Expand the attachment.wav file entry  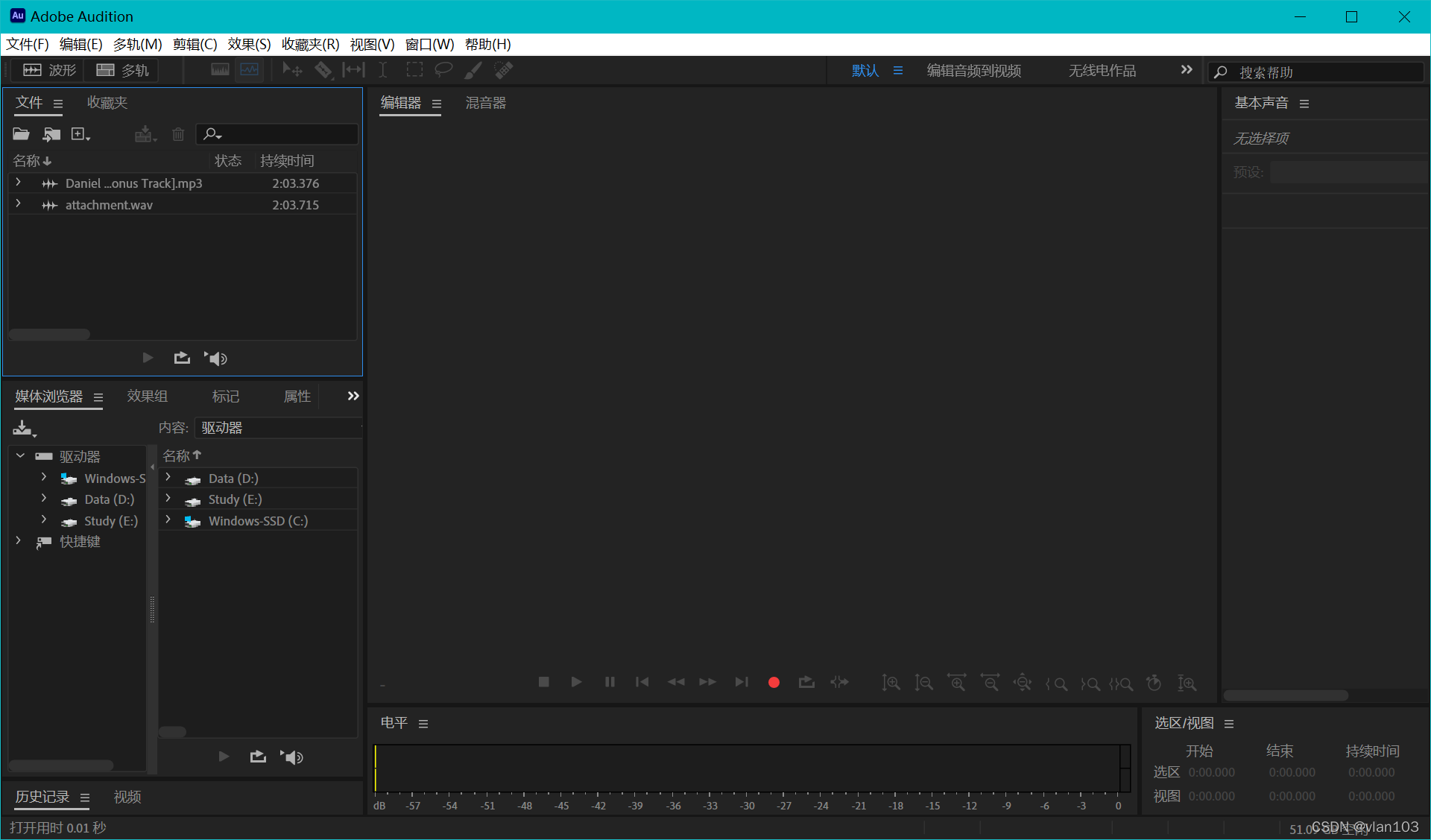(18, 204)
